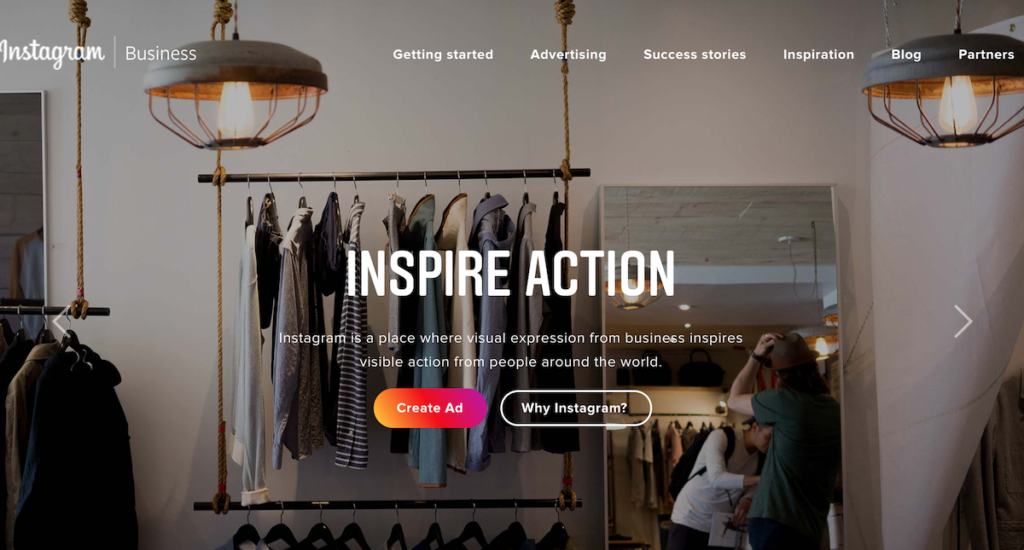Go to the next carousel slide arrow
This screenshot has width=1024, height=550.
[x=963, y=321]
